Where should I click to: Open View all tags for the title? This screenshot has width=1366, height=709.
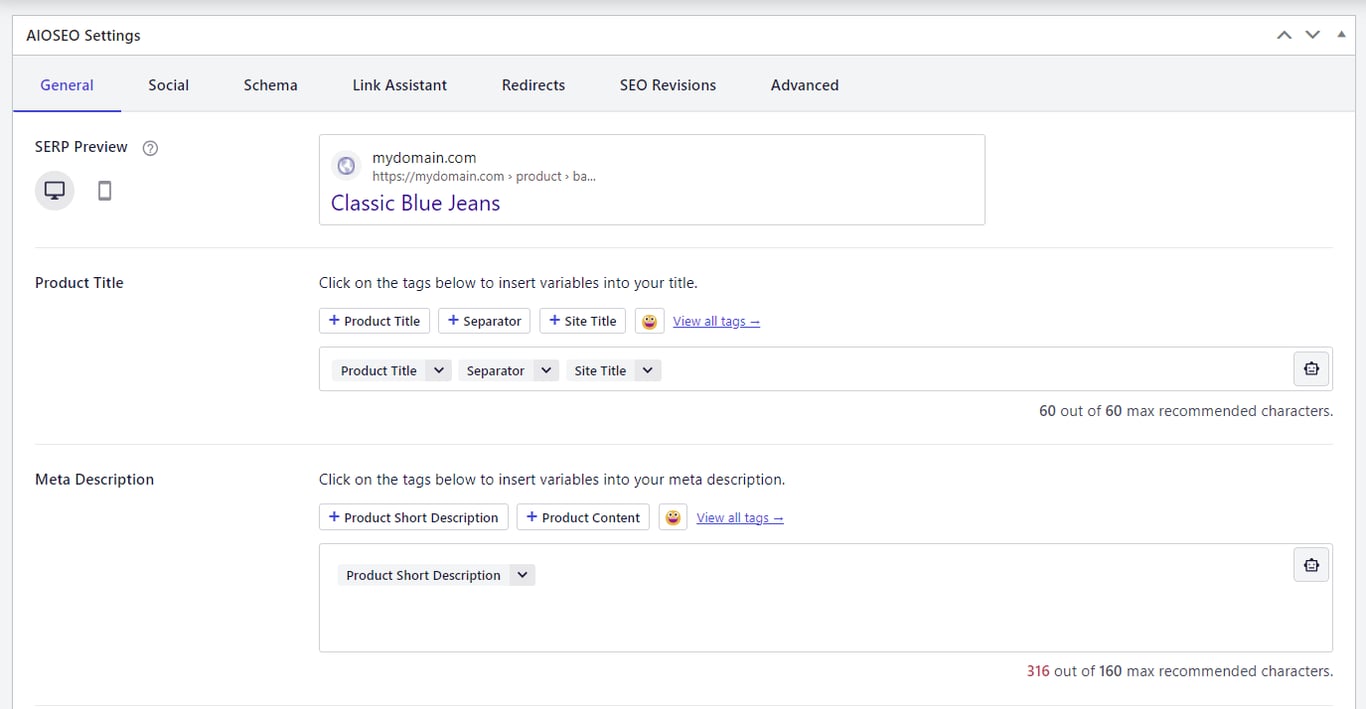[716, 320]
